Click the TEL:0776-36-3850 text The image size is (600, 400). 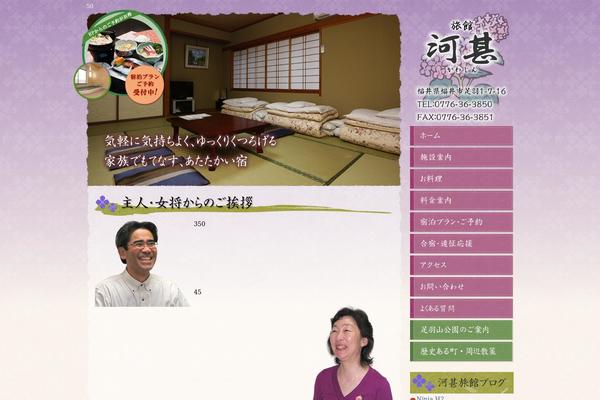pyautogui.click(x=455, y=104)
